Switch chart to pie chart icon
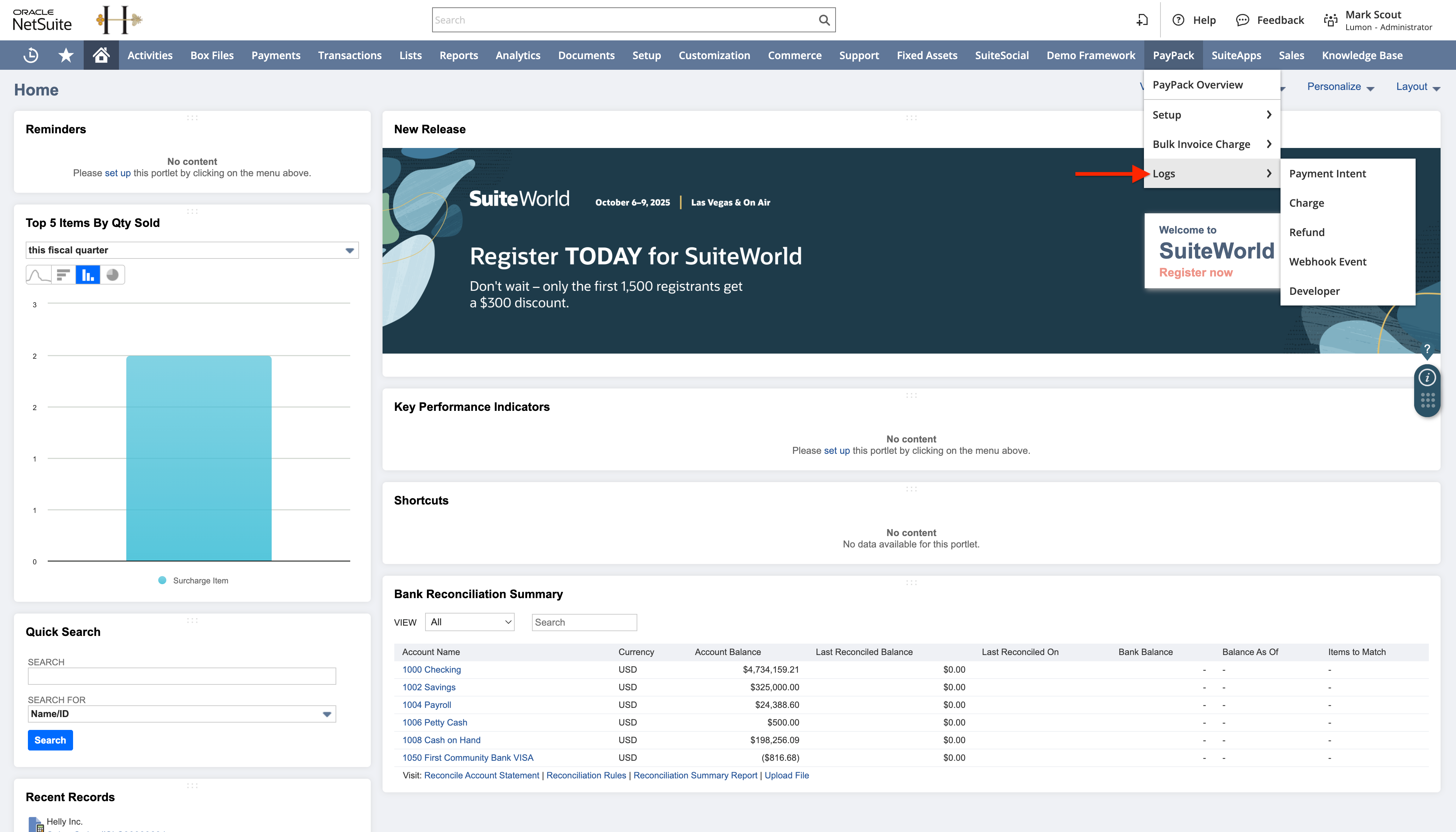This screenshot has width=1456, height=832. [113, 275]
